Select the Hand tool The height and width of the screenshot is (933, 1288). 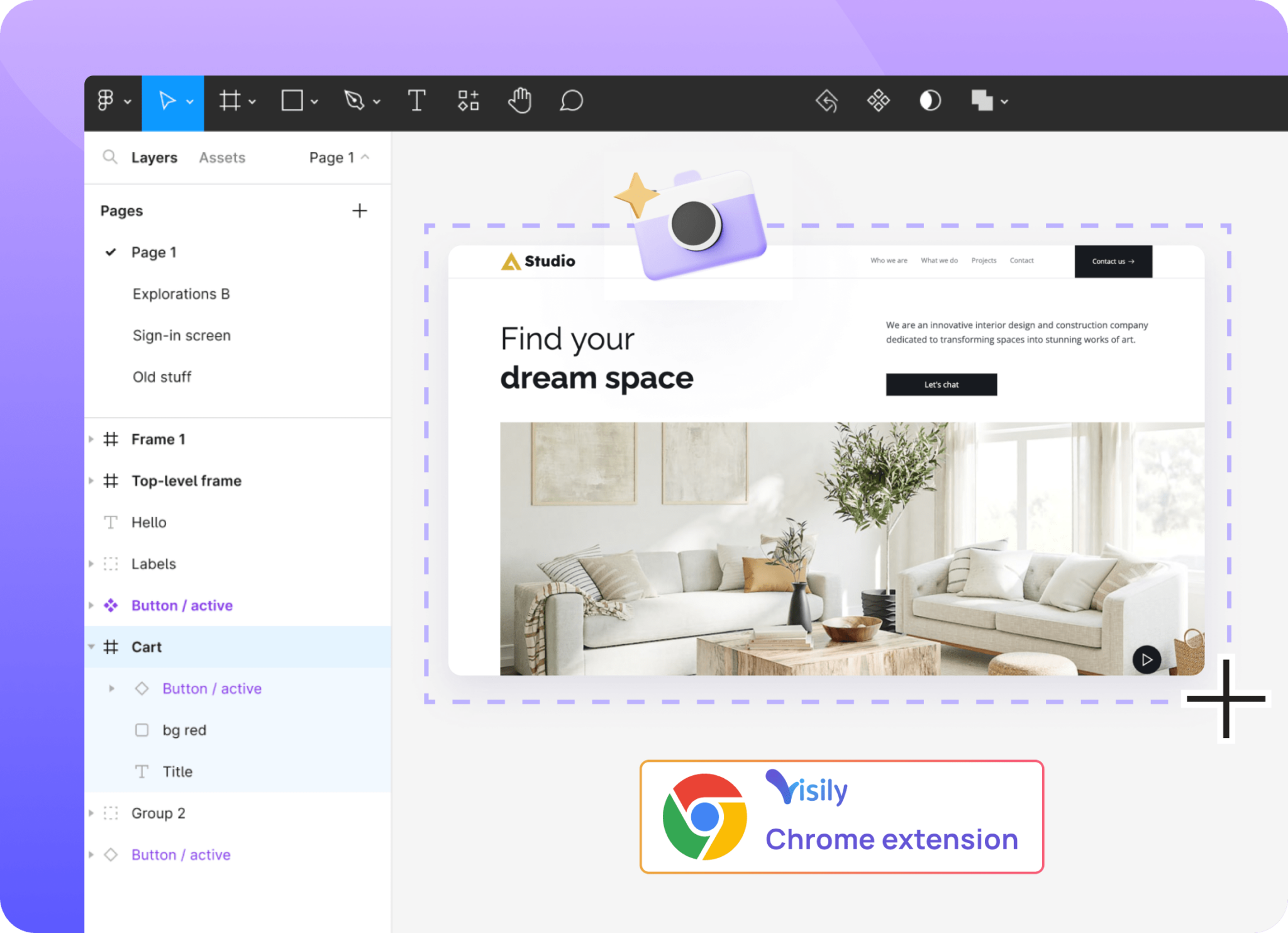pyautogui.click(x=519, y=101)
